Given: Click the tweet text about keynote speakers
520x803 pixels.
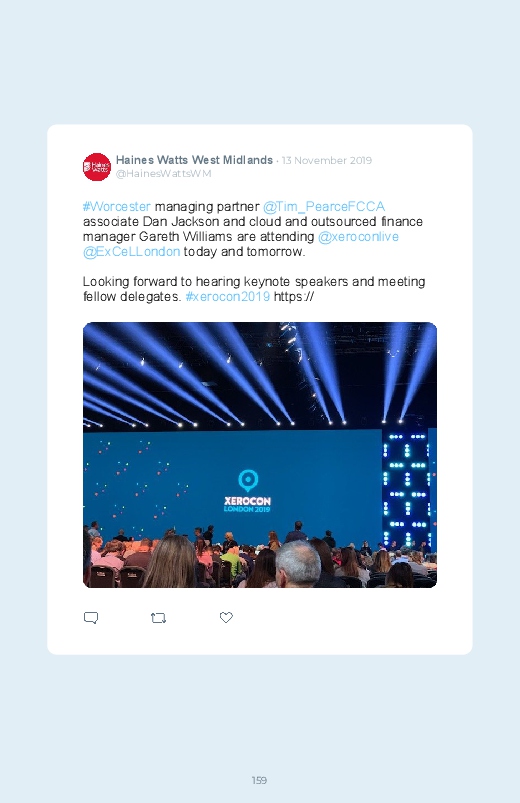Looking at the screenshot, I should [254, 289].
